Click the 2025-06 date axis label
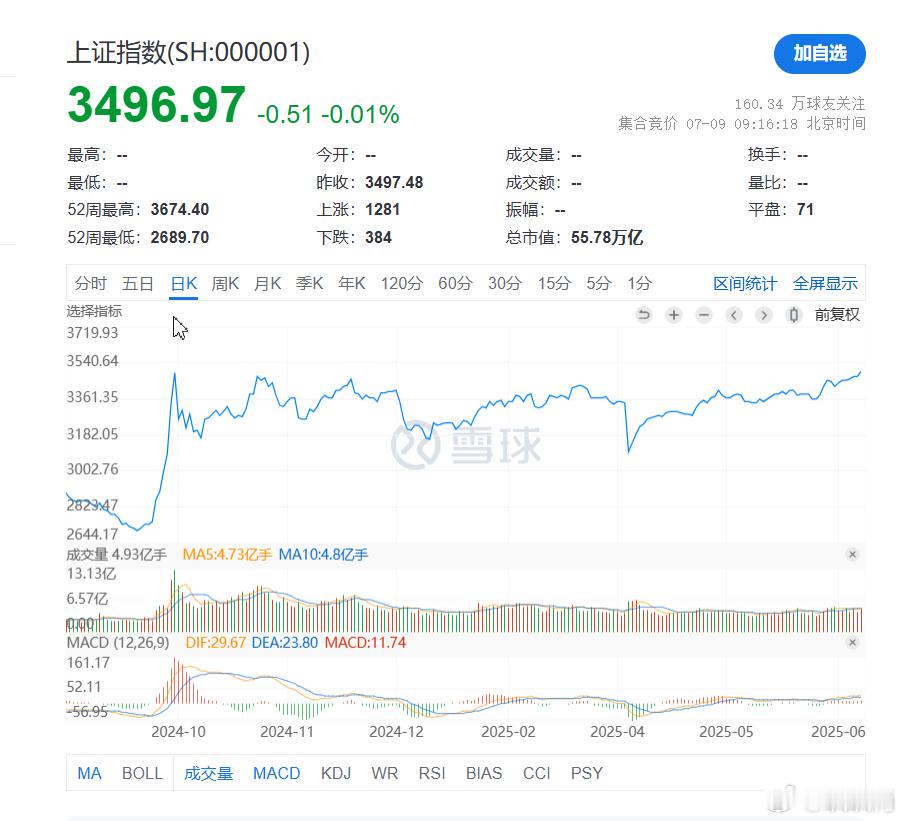 point(839,732)
